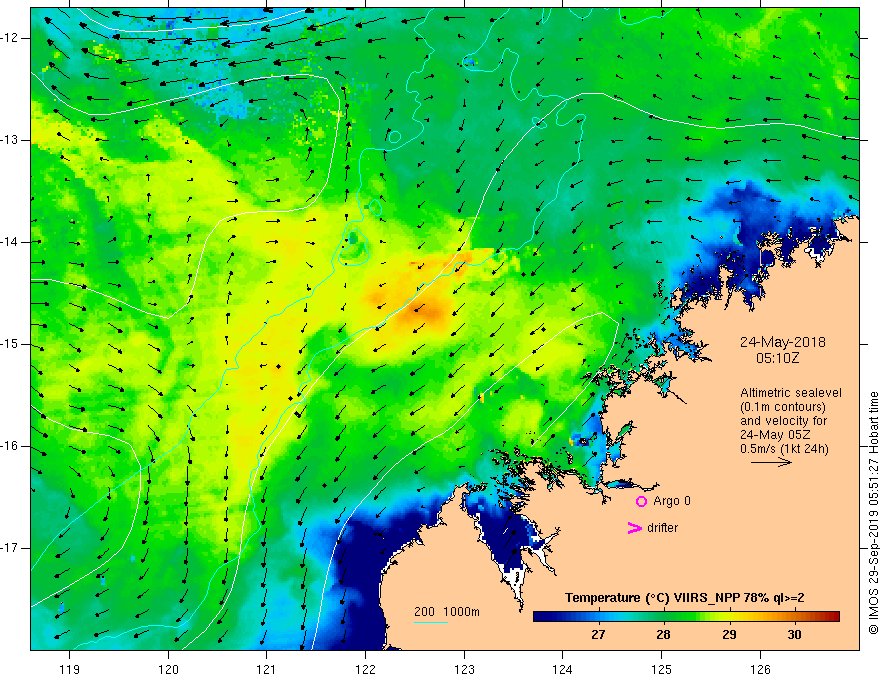Screen dimensions: 880x680
Task: Click the 27 value on temperature scale
Action: (x=598, y=635)
